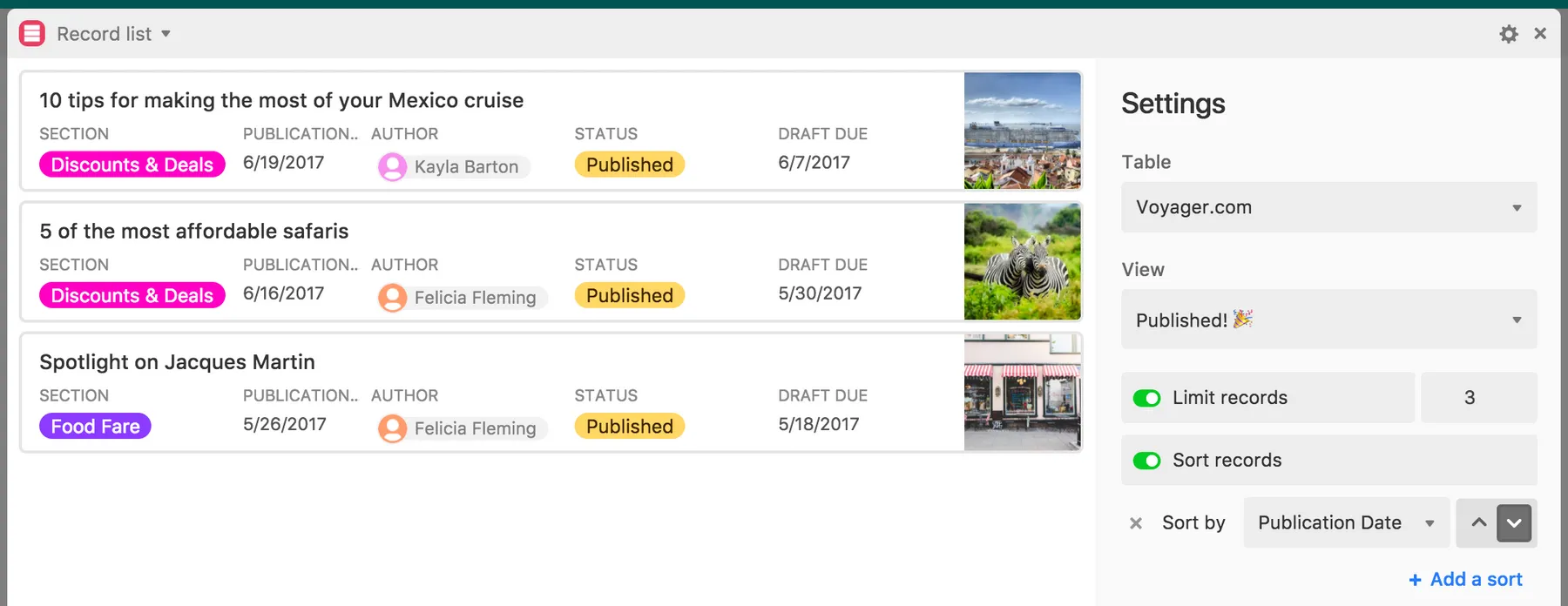Disable the Limit records toggle

[x=1146, y=398]
